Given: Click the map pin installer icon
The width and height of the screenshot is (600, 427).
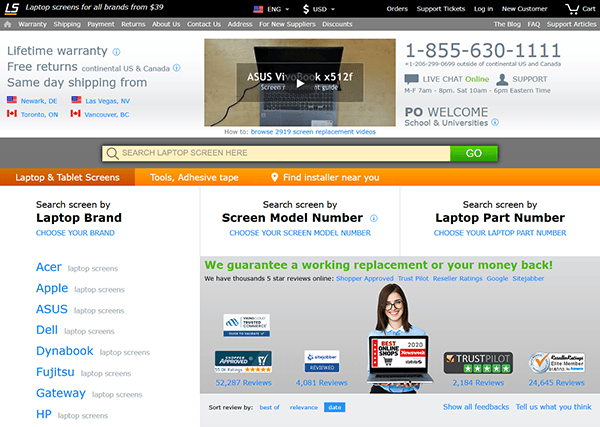Looking at the screenshot, I should [x=274, y=177].
